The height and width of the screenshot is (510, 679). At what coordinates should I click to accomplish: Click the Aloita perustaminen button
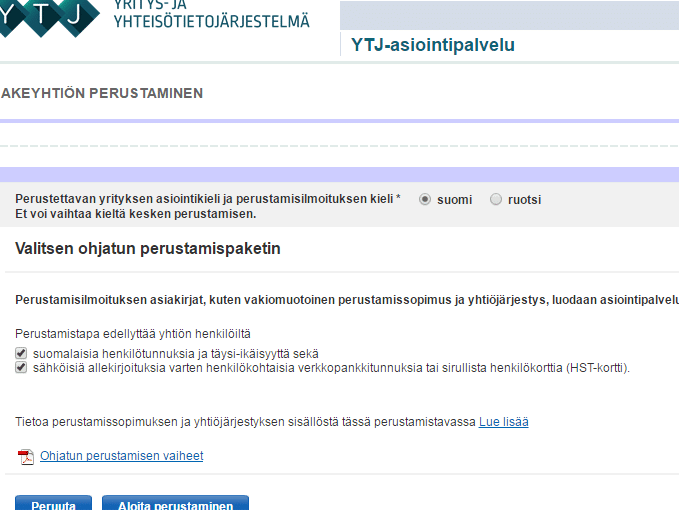tap(175, 503)
